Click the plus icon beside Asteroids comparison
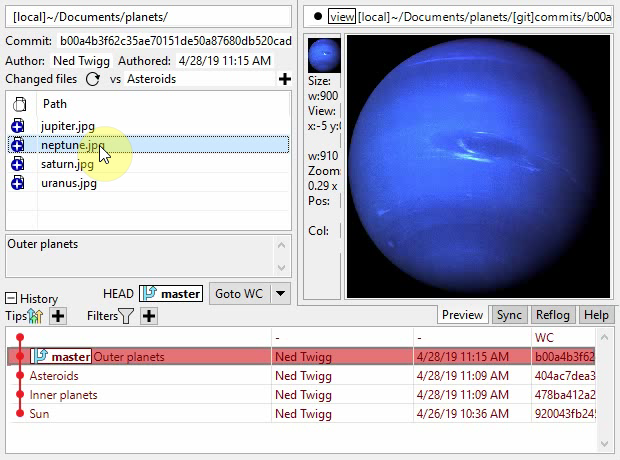 pyautogui.click(x=284, y=79)
